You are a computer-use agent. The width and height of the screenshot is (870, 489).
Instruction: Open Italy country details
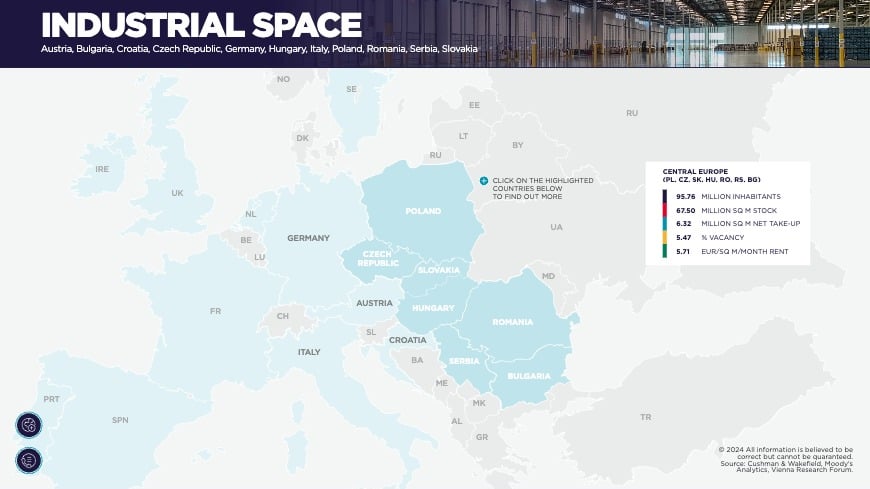(309, 352)
